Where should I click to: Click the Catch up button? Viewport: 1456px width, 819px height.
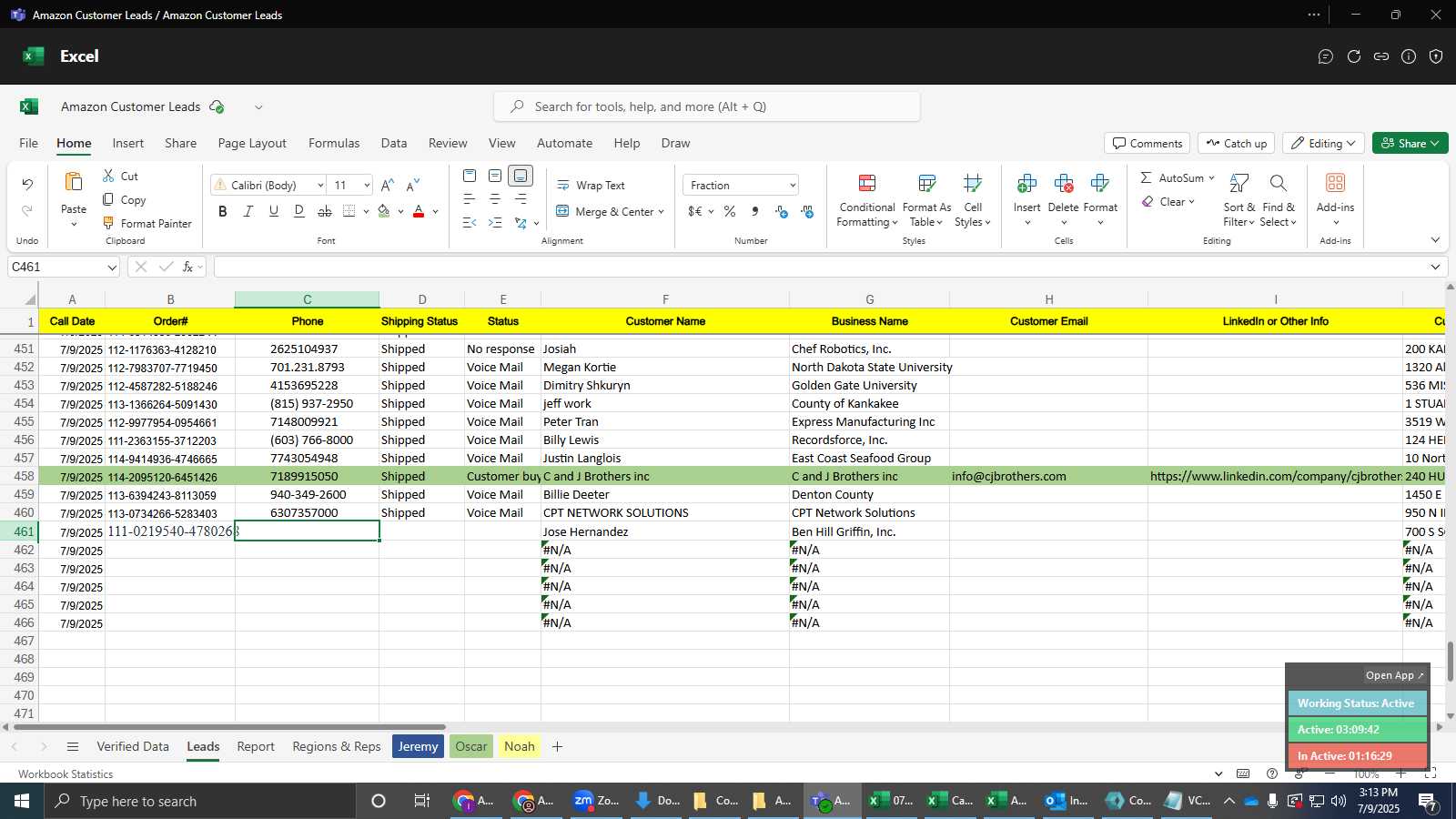tap(1236, 144)
